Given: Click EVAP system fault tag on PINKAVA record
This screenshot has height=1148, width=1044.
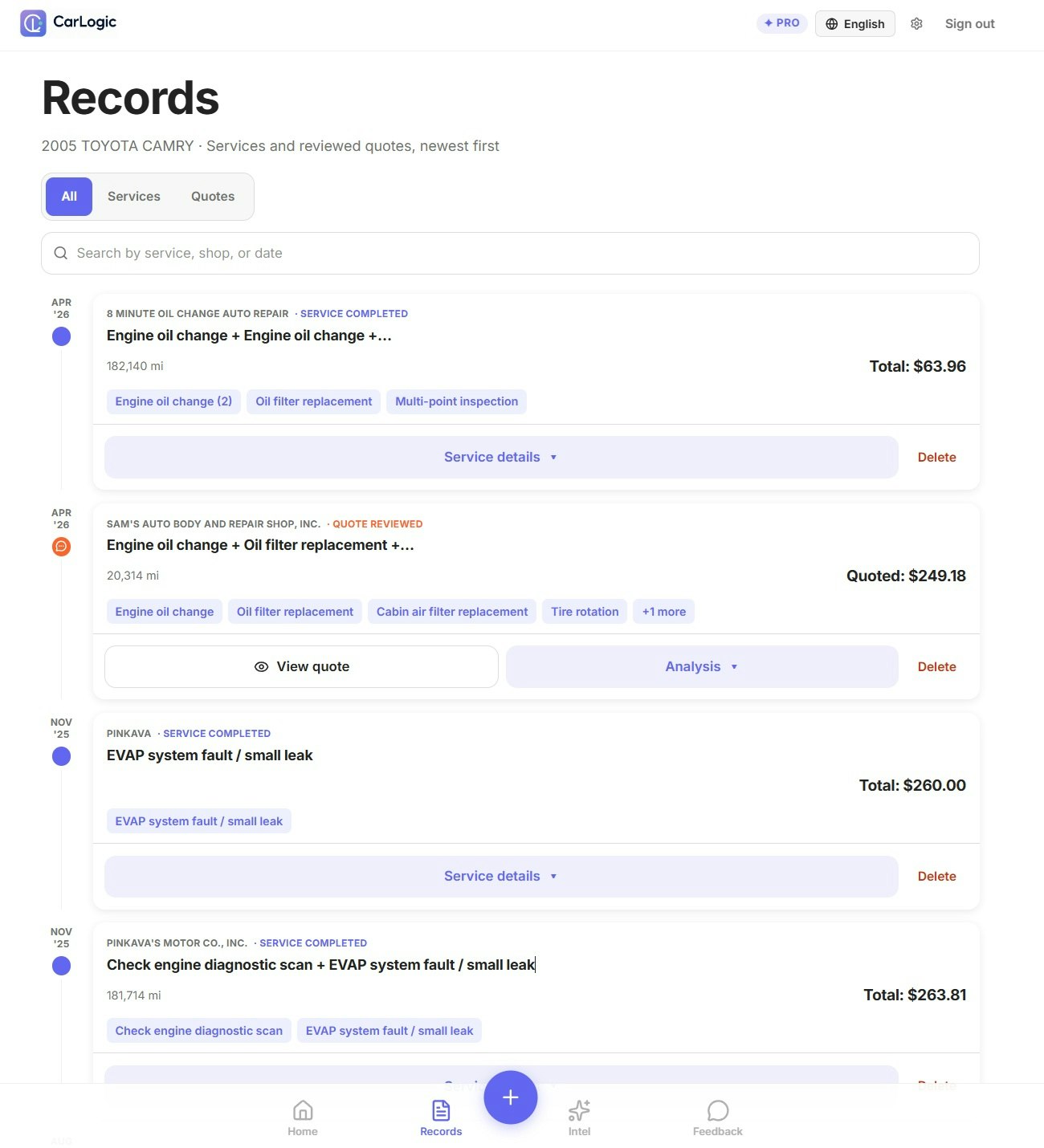Looking at the screenshot, I should pyautogui.click(x=199, y=821).
